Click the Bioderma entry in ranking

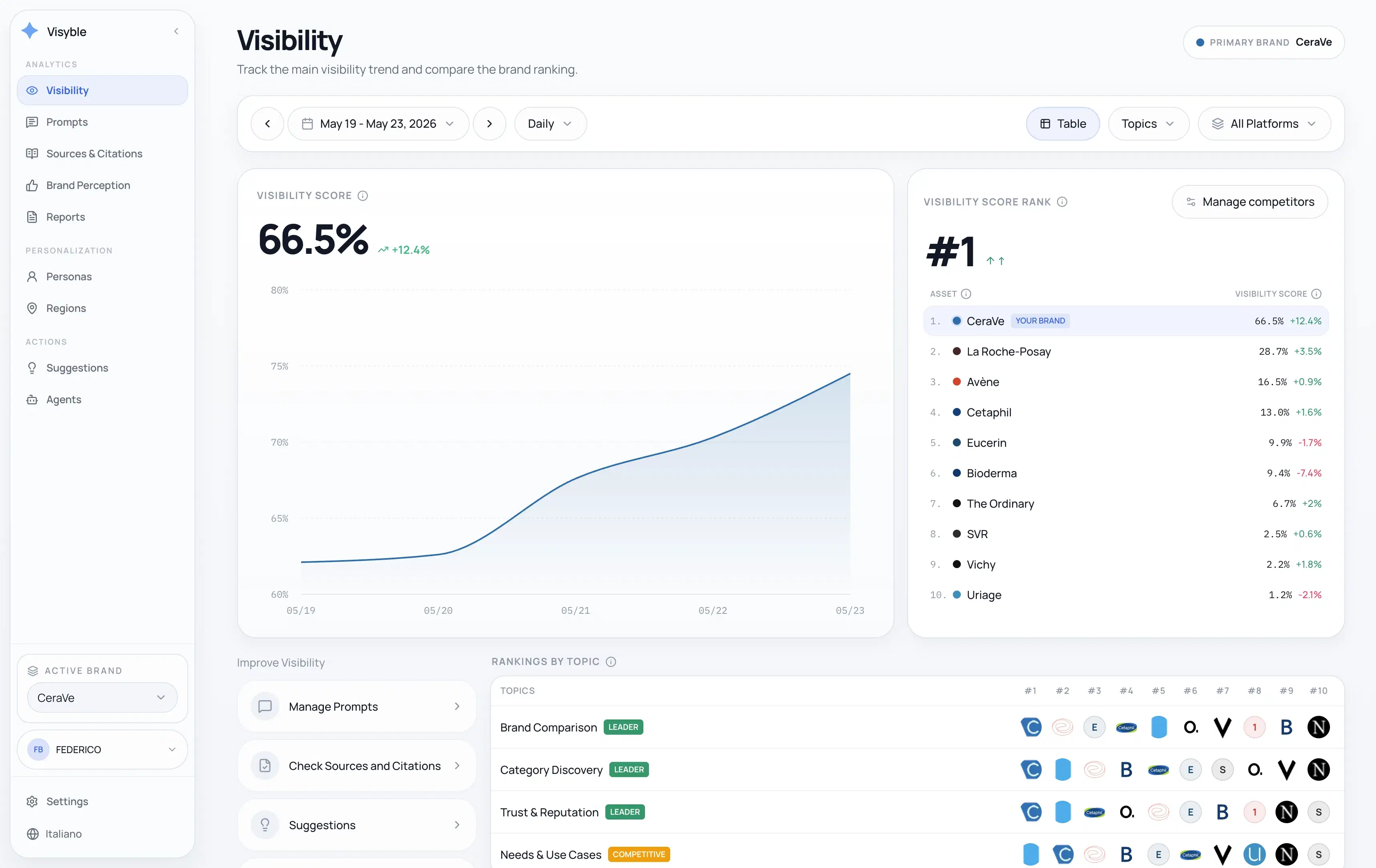coord(1126,473)
